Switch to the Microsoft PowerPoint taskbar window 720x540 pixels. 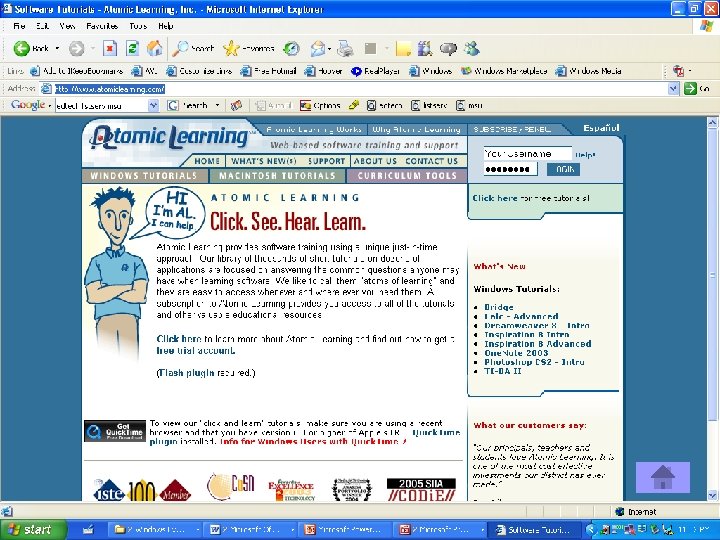point(345,530)
